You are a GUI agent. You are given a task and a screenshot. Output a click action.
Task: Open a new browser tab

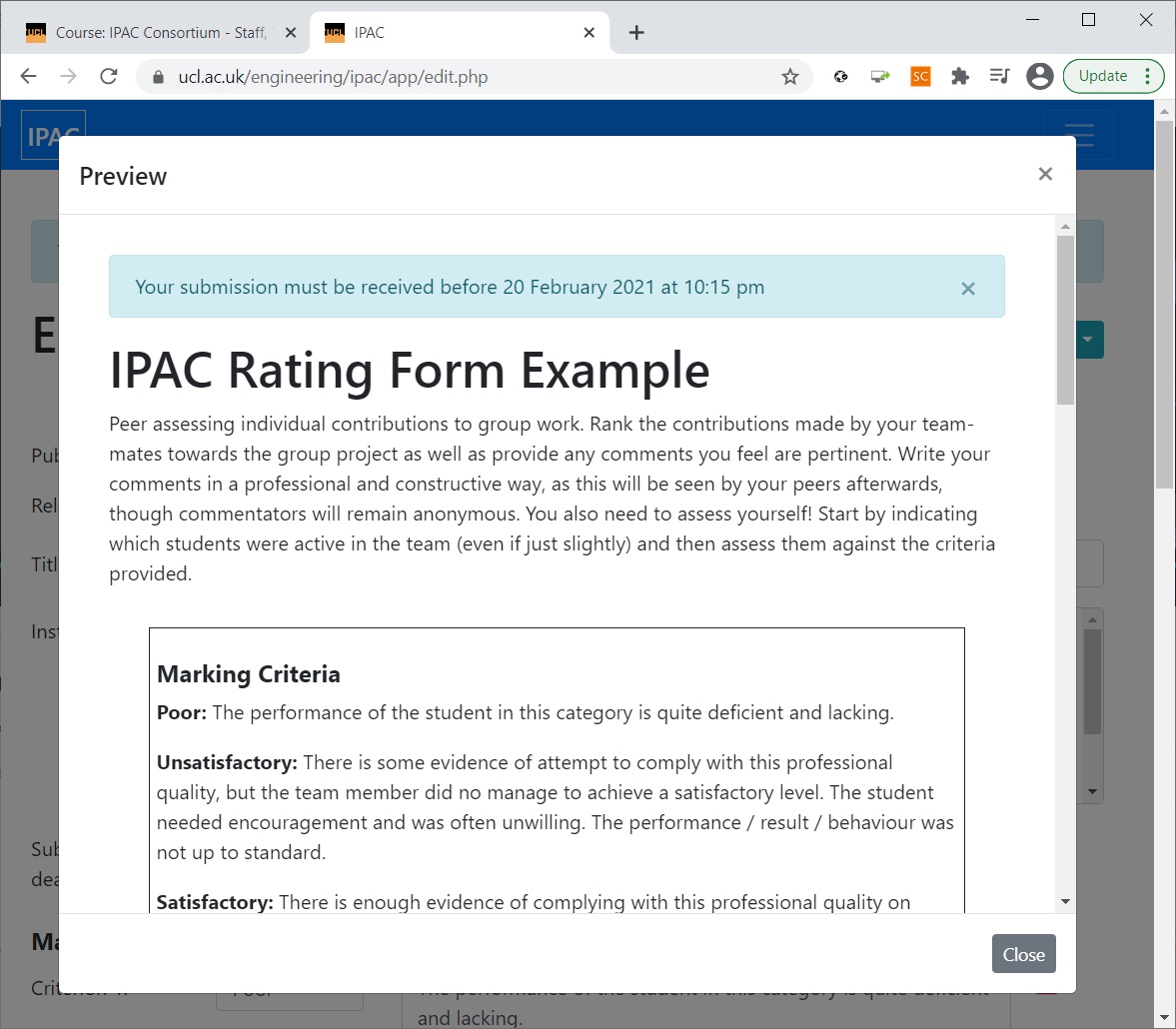636,32
